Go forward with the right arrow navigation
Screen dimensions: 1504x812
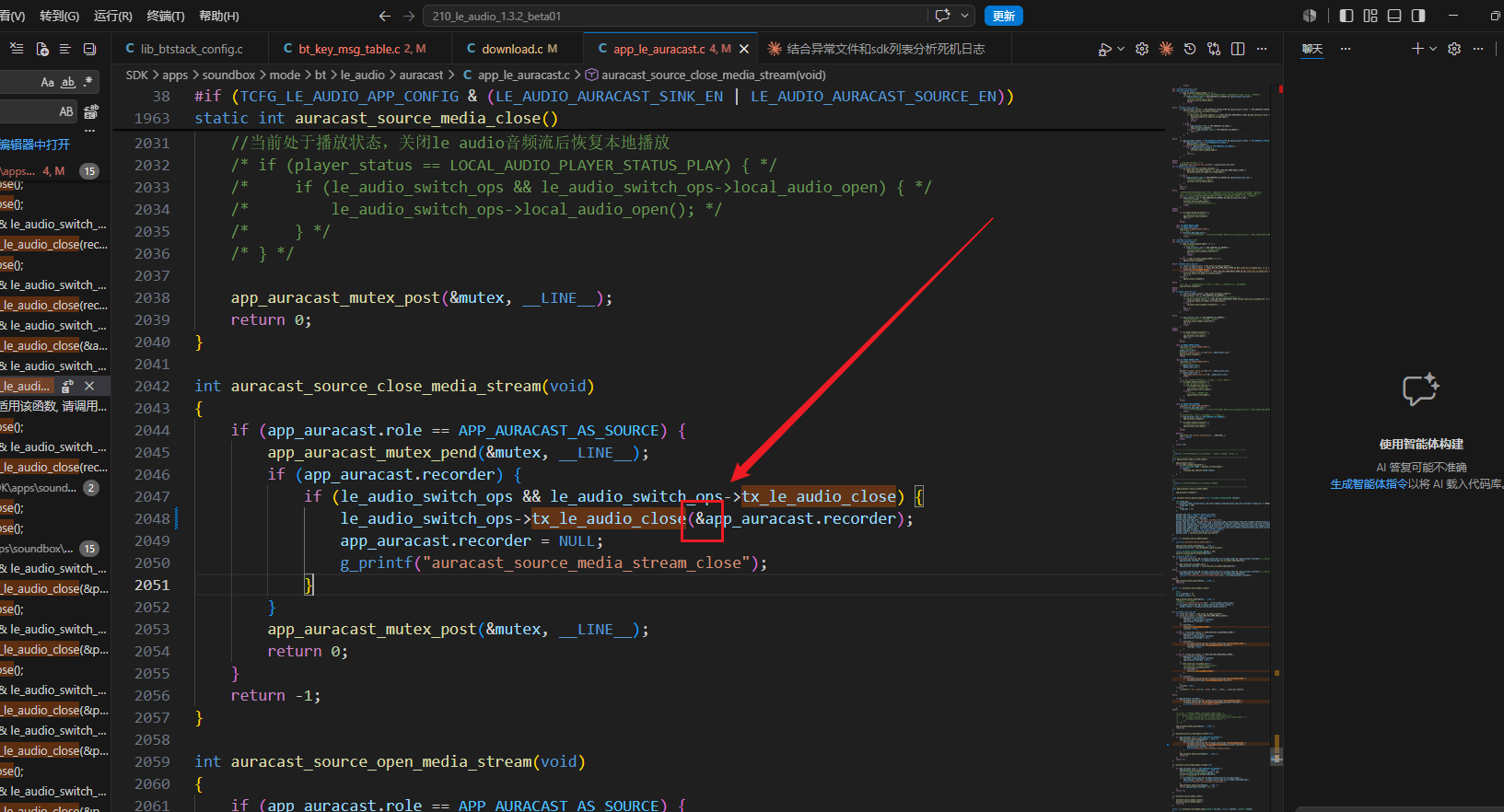click(x=410, y=16)
